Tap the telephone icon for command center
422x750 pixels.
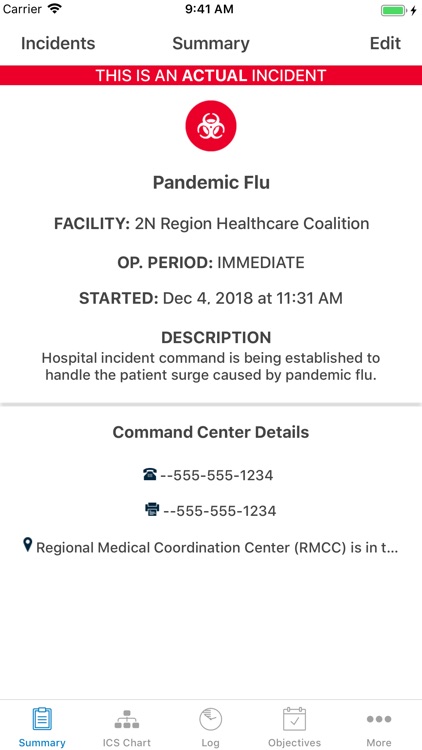[150, 474]
